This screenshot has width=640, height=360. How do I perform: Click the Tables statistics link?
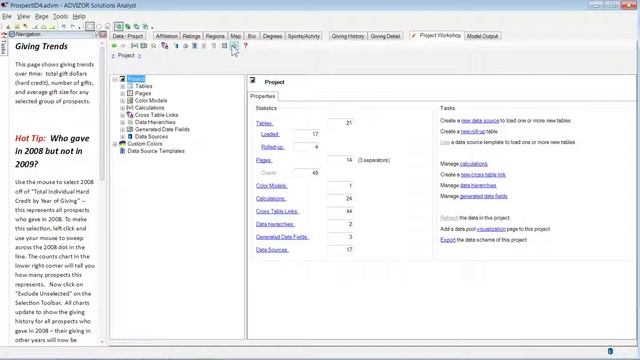pos(264,123)
